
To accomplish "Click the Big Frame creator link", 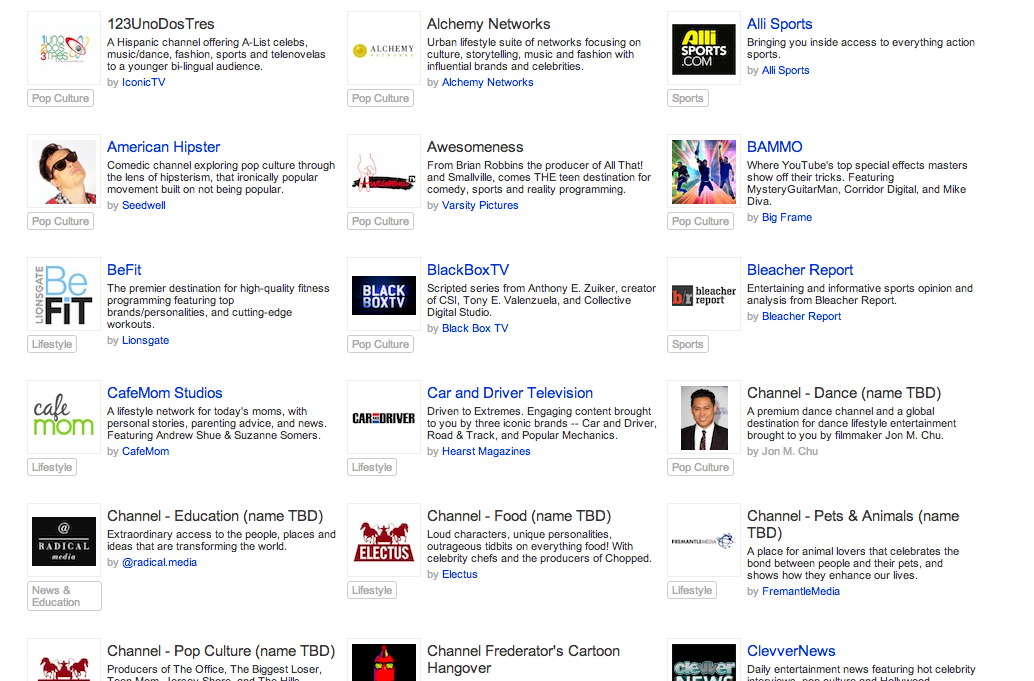I will (787, 218).
